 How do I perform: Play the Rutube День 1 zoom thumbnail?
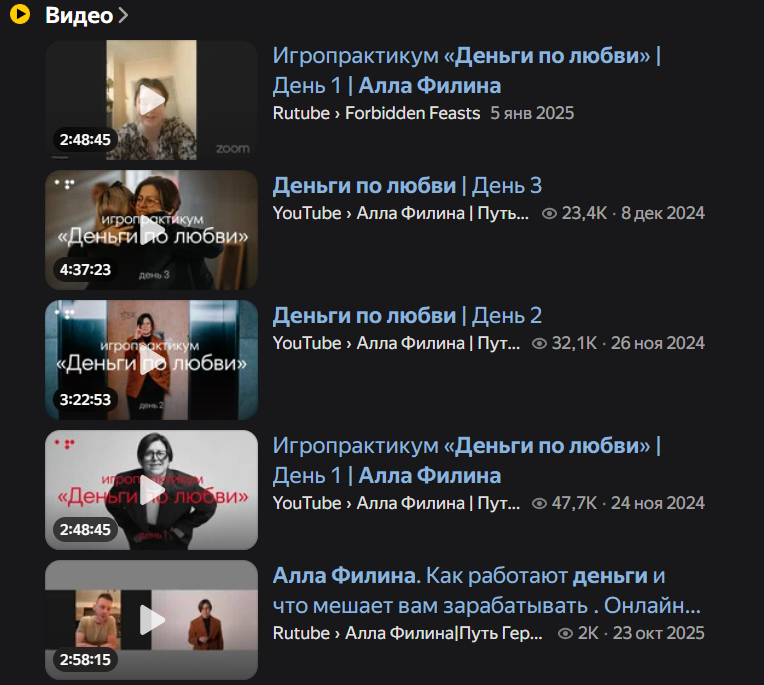coord(152,100)
